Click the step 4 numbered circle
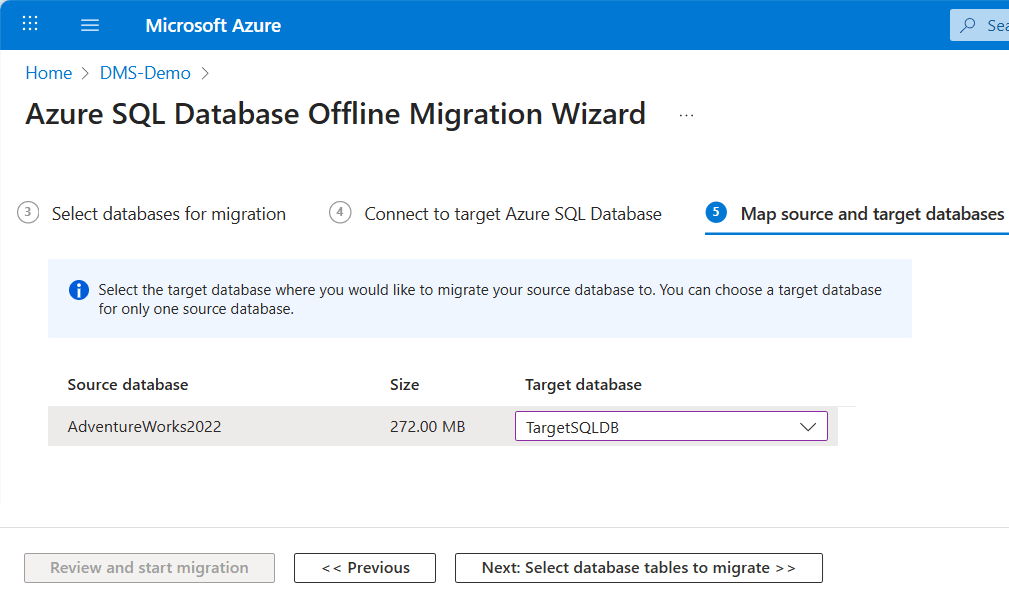Image resolution: width=1009 pixels, height=598 pixels. click(339, 213)
